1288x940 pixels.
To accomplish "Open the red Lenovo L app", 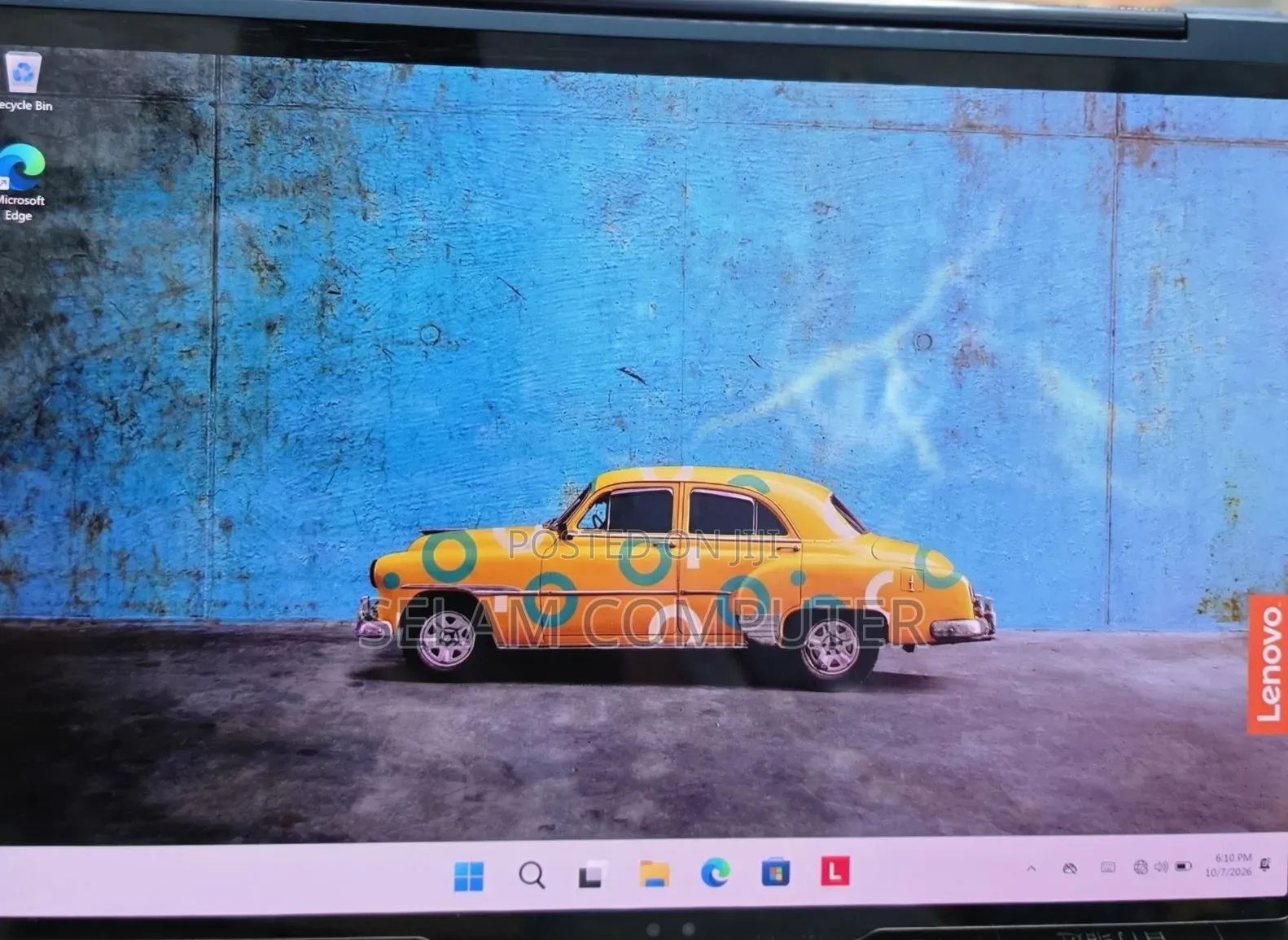I will [835, 871].
